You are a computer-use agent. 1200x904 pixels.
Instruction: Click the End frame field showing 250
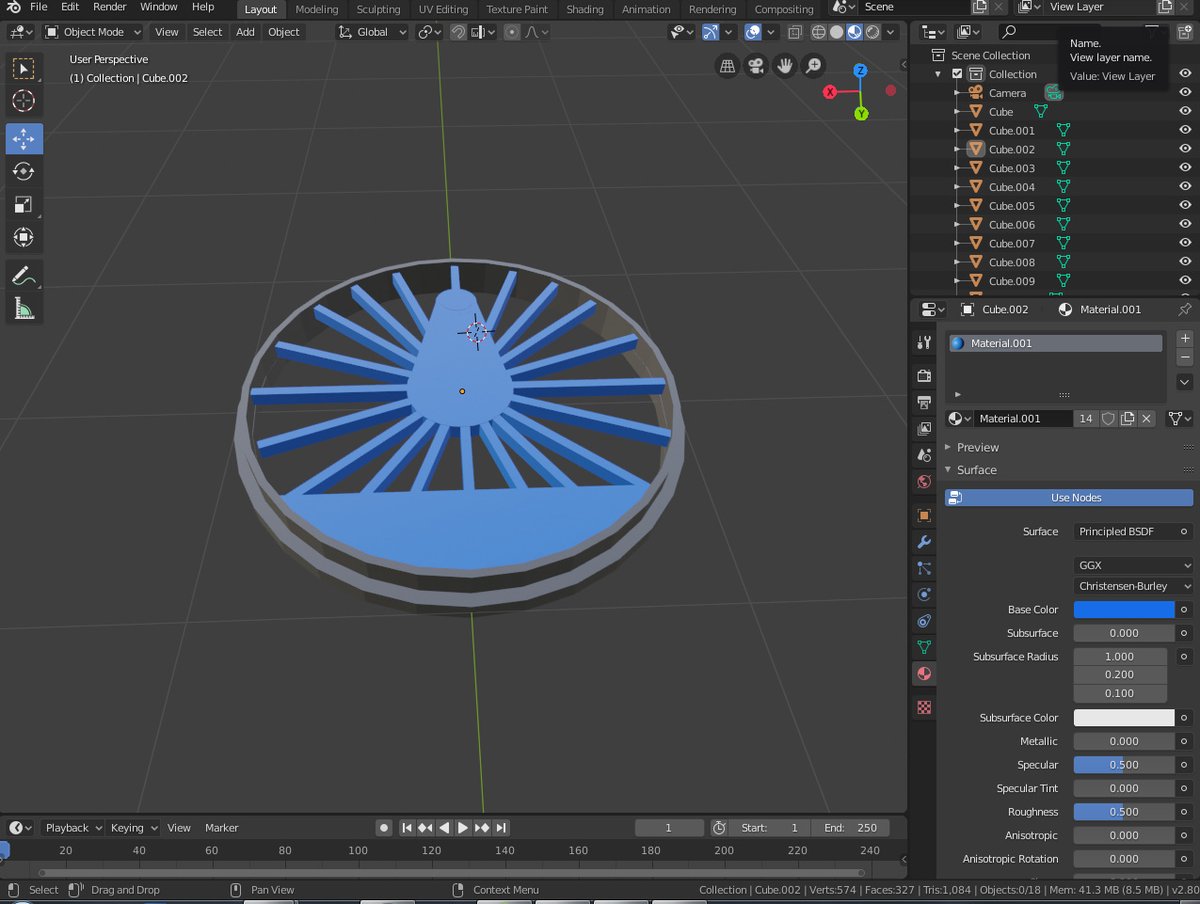coord(851,827)
